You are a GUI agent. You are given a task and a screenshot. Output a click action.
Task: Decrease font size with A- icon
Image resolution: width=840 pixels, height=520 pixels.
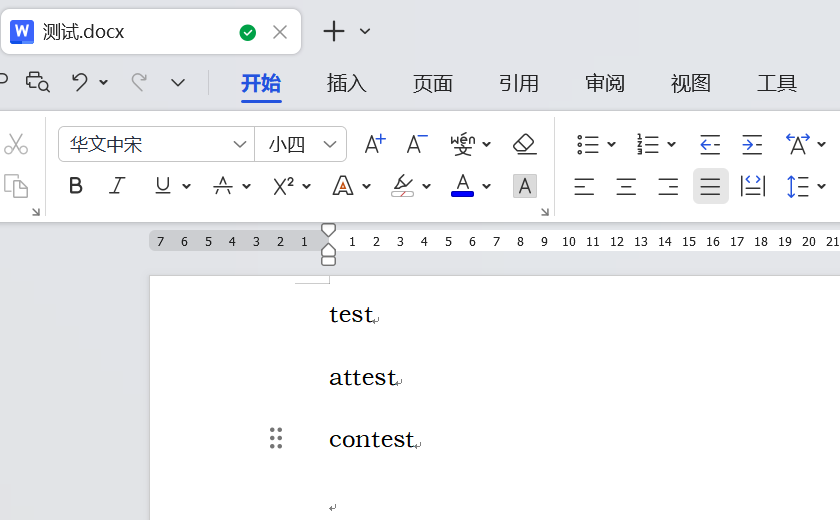click(x=417, y=144)
